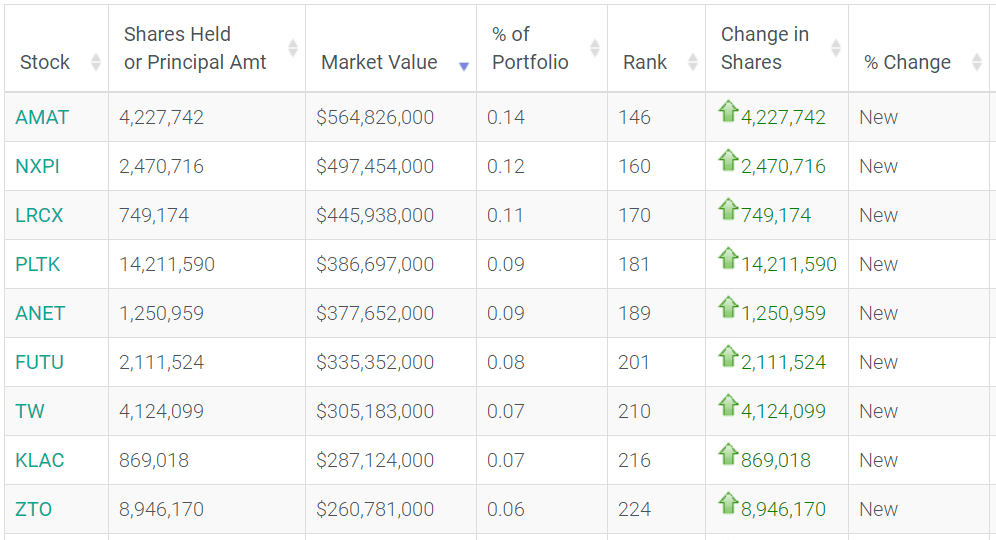
Task: Click green arrow in ZTO row
Action: (728, 504)
